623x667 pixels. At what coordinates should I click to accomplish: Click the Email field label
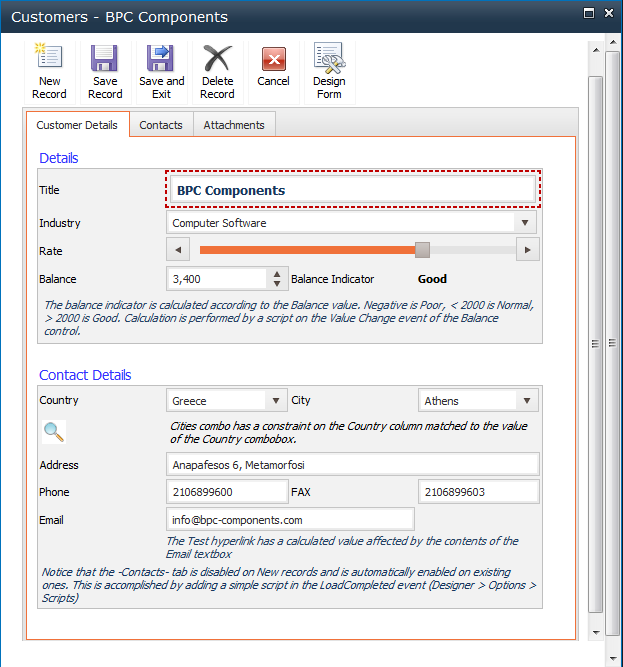click(51, 520)
